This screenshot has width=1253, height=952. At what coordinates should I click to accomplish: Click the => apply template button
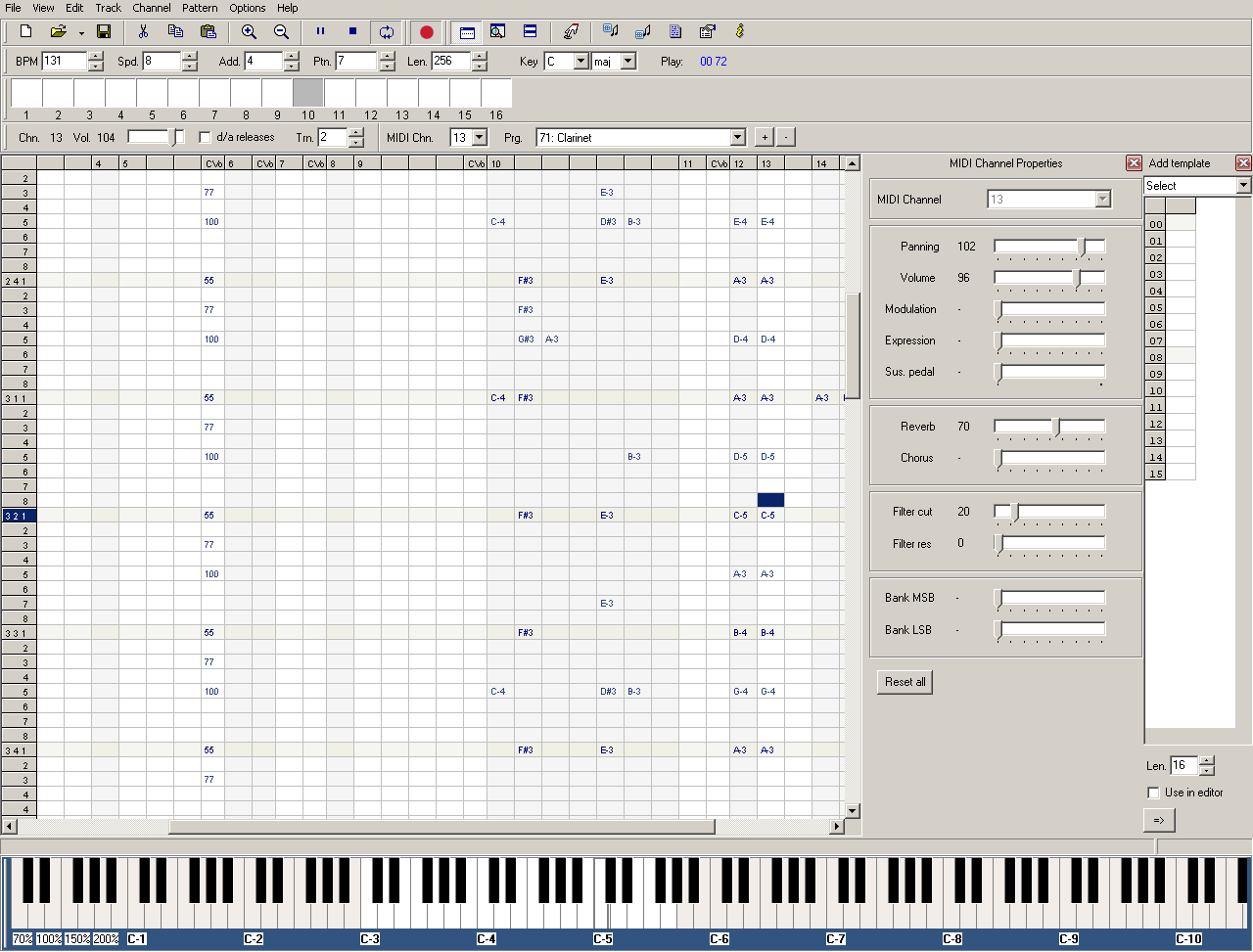tap(1159, 820)
